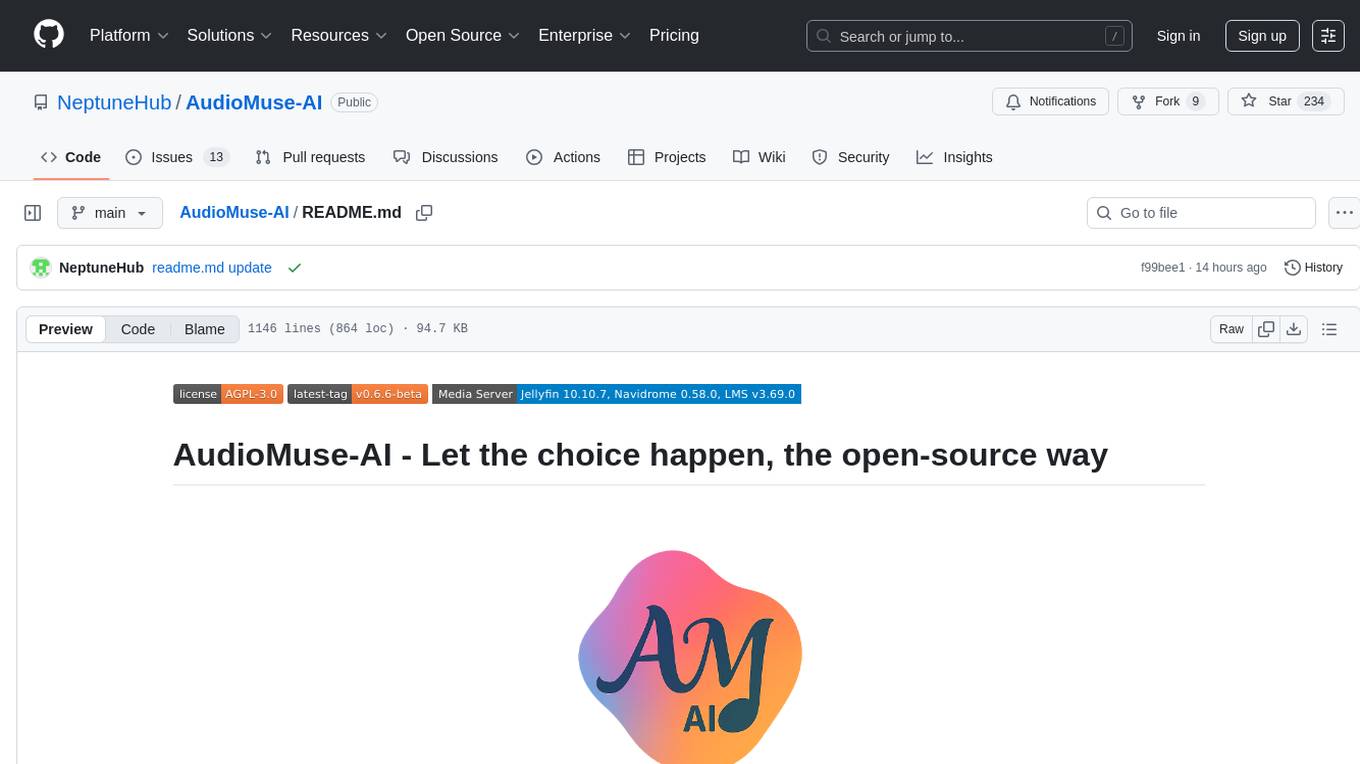Open the NeptuneHub owner link
Viewport: 1360px width, 764px height.
coord(114,102)
